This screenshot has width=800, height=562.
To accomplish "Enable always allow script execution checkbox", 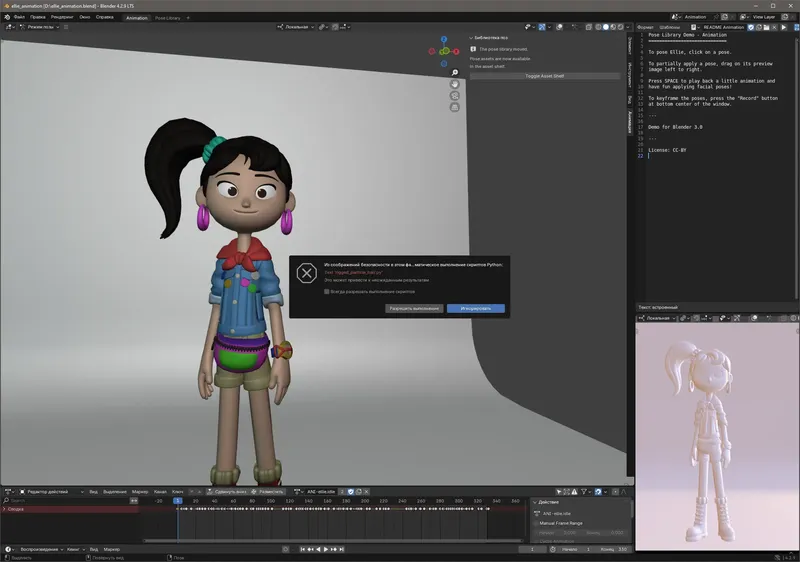I will 327,292.
